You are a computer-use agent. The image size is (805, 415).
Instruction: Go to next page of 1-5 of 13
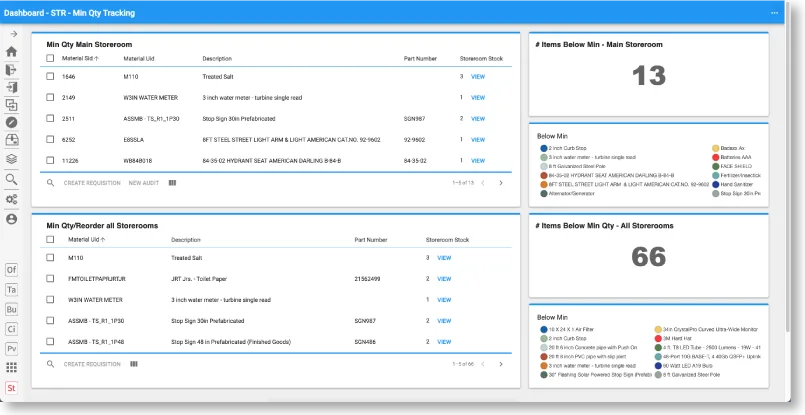tap(501, 183)
